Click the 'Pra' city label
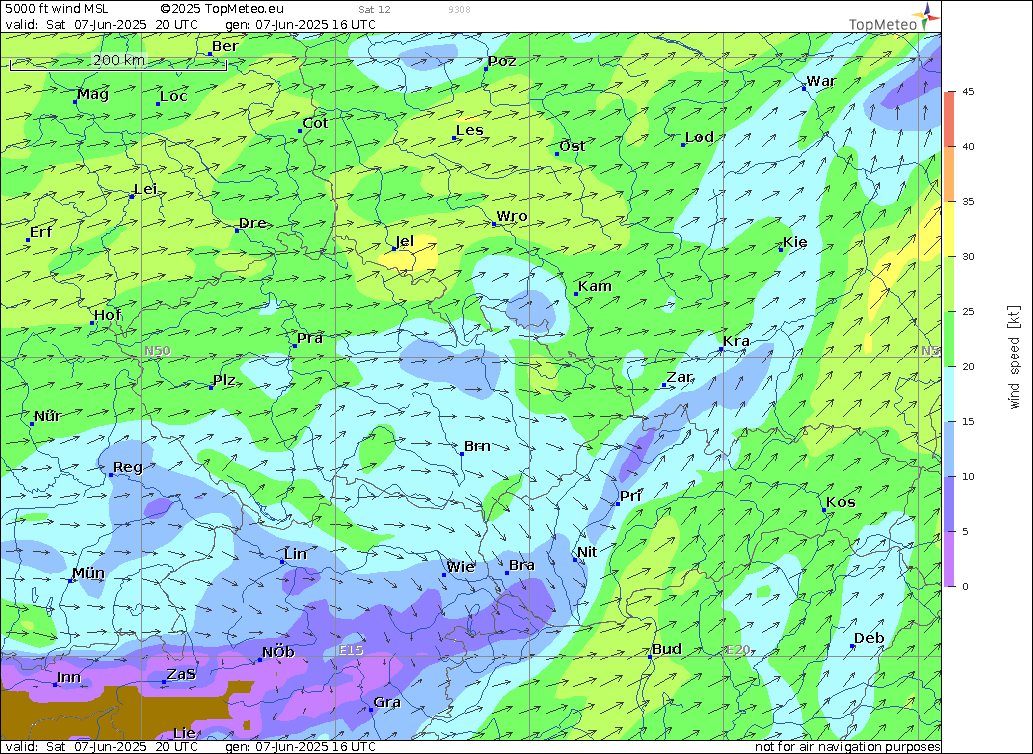1033x754 pixels. tap(310, 338)
